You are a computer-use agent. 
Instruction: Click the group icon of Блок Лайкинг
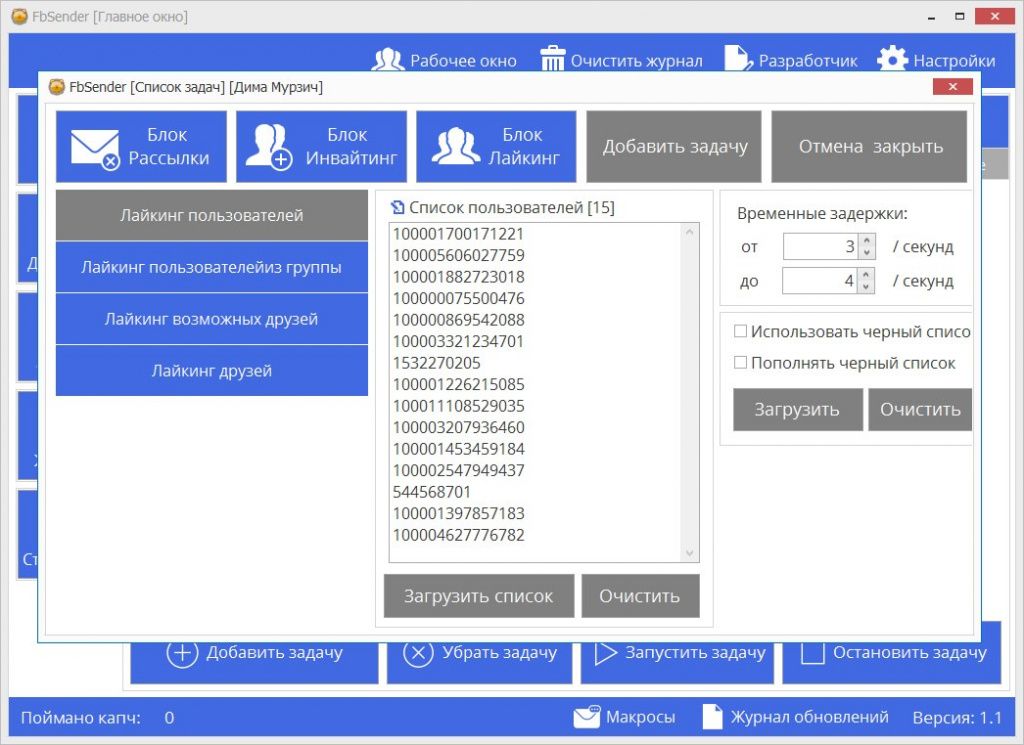pyautogui.click(x=456, y=146)
